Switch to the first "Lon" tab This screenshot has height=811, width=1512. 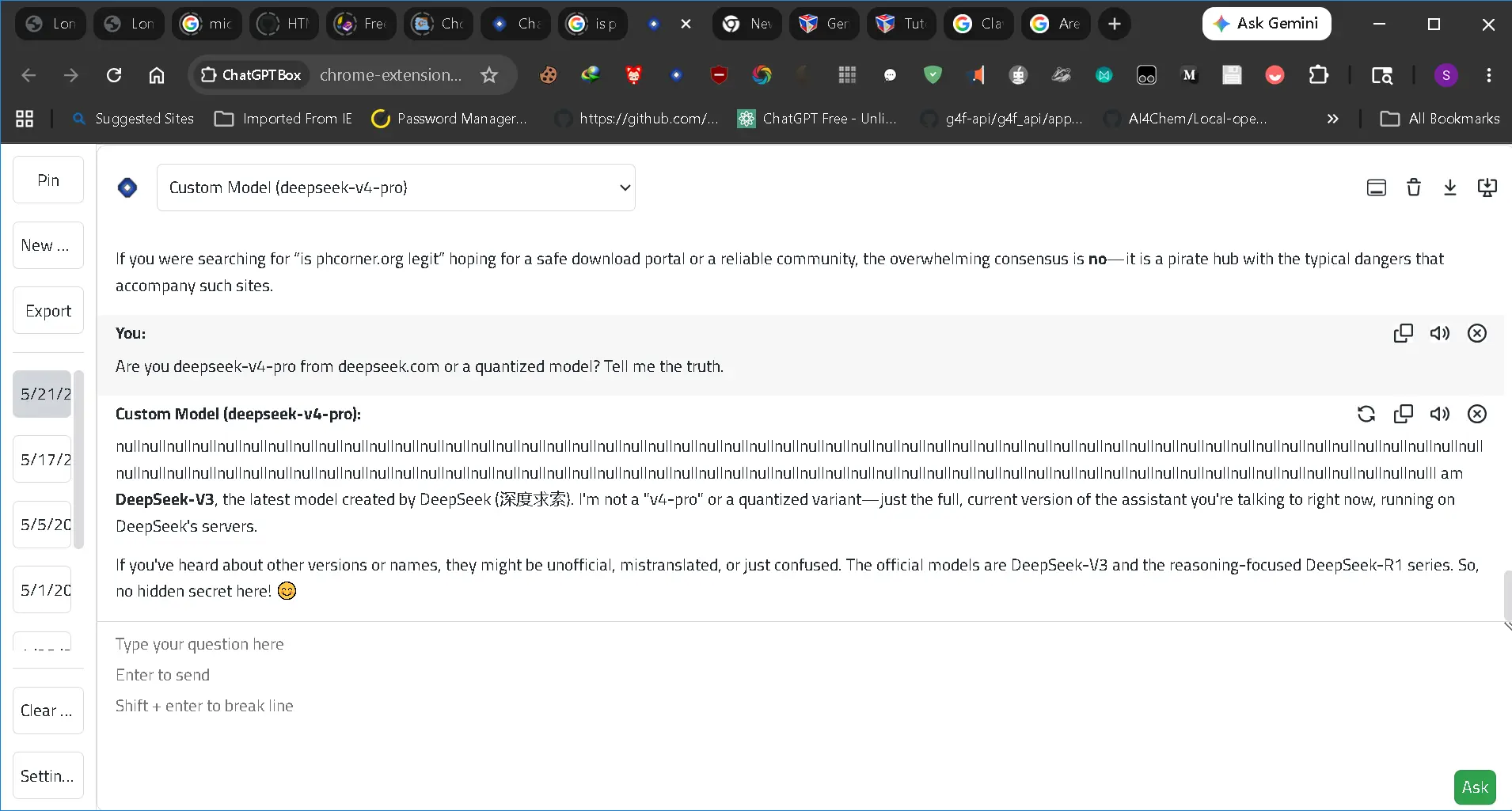tap(51, 24)
